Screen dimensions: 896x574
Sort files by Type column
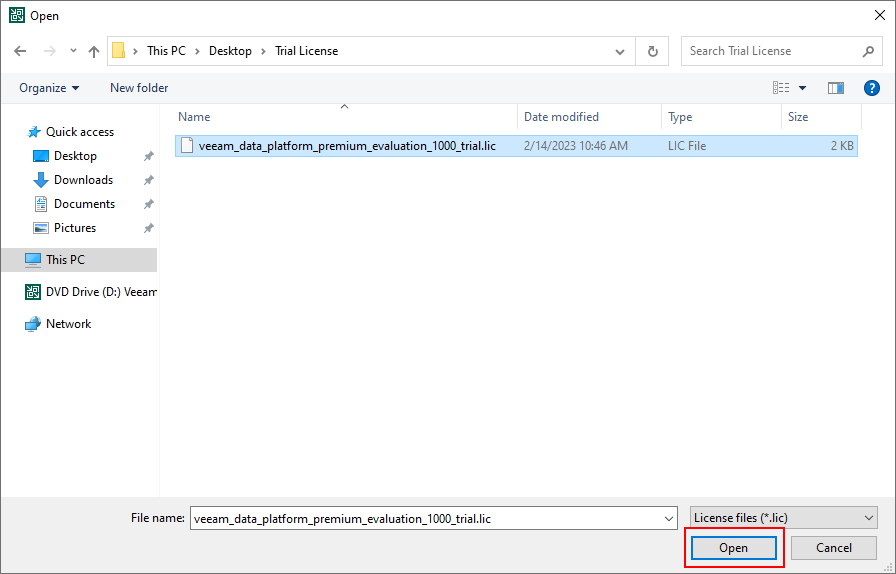coord(680,117)
